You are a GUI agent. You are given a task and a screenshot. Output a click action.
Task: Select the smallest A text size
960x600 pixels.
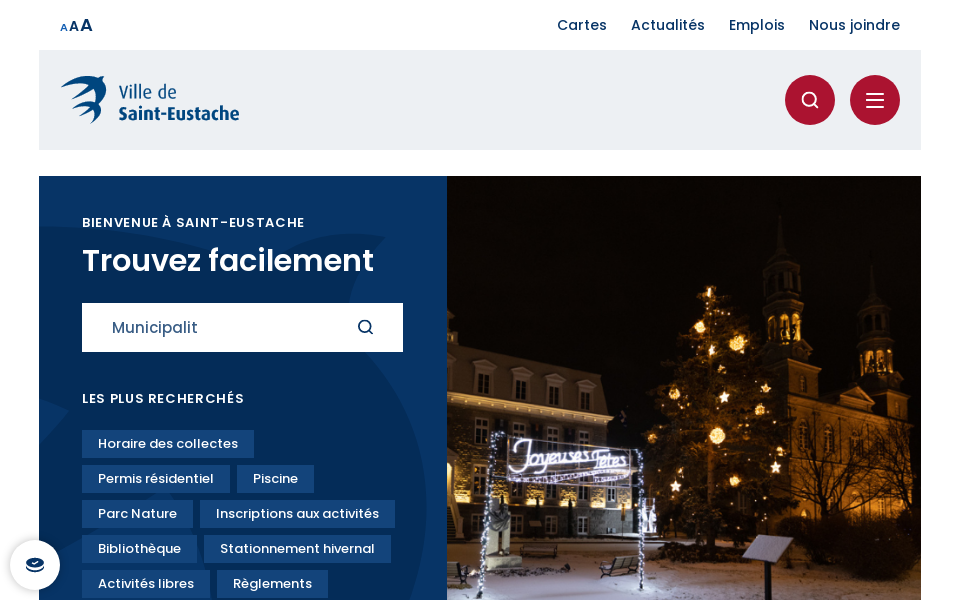click(64, 27)
